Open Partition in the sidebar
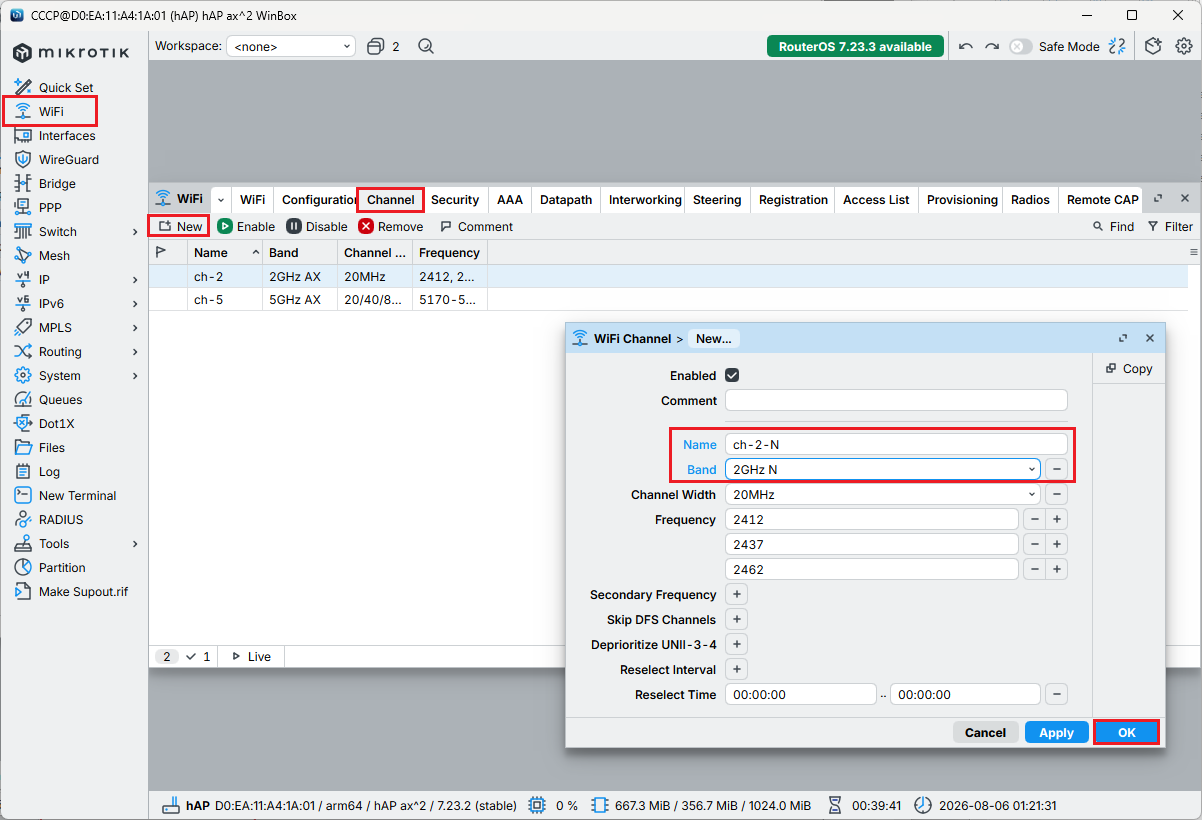This screenshot has width=1202, height=820. [50, 567]
